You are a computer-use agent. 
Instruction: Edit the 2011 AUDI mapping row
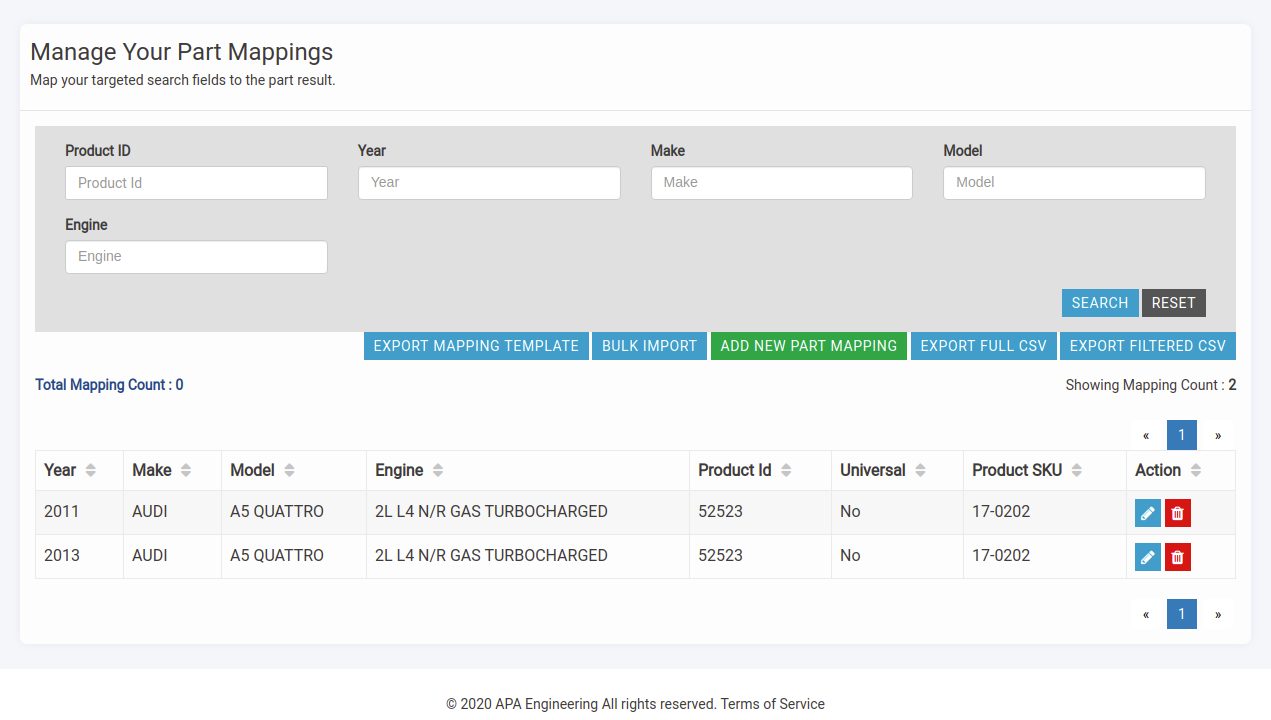1148,513
